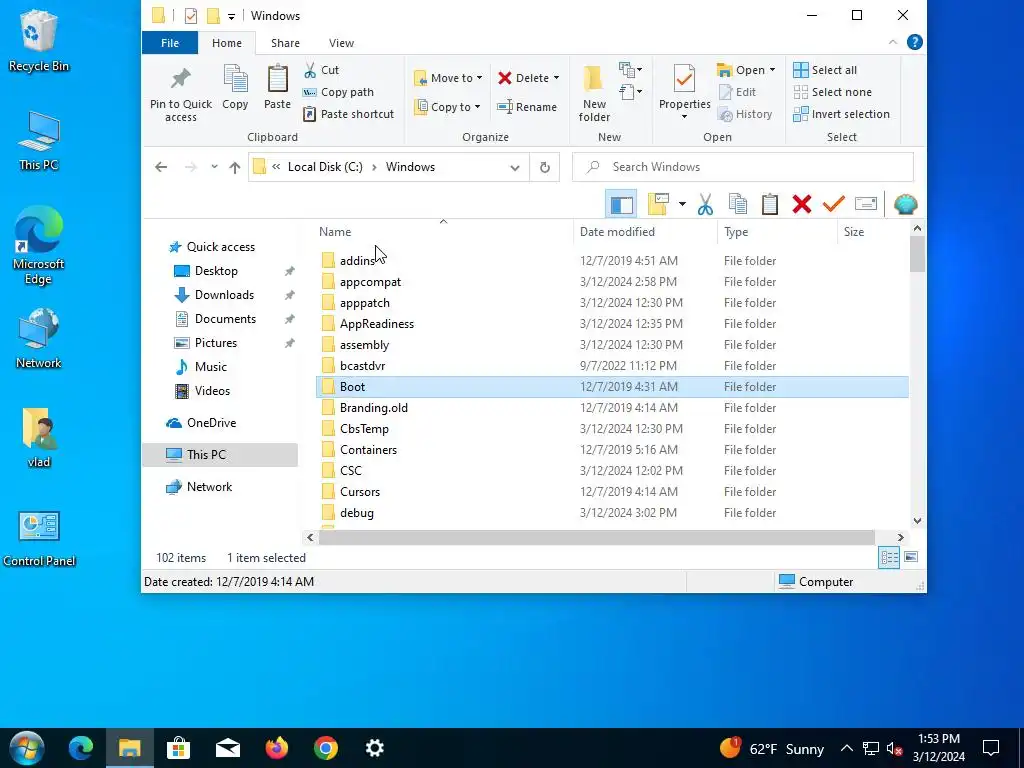This screenshot has height=768, width=1024.
Task: Click Select none
Action: click(832, 92)
